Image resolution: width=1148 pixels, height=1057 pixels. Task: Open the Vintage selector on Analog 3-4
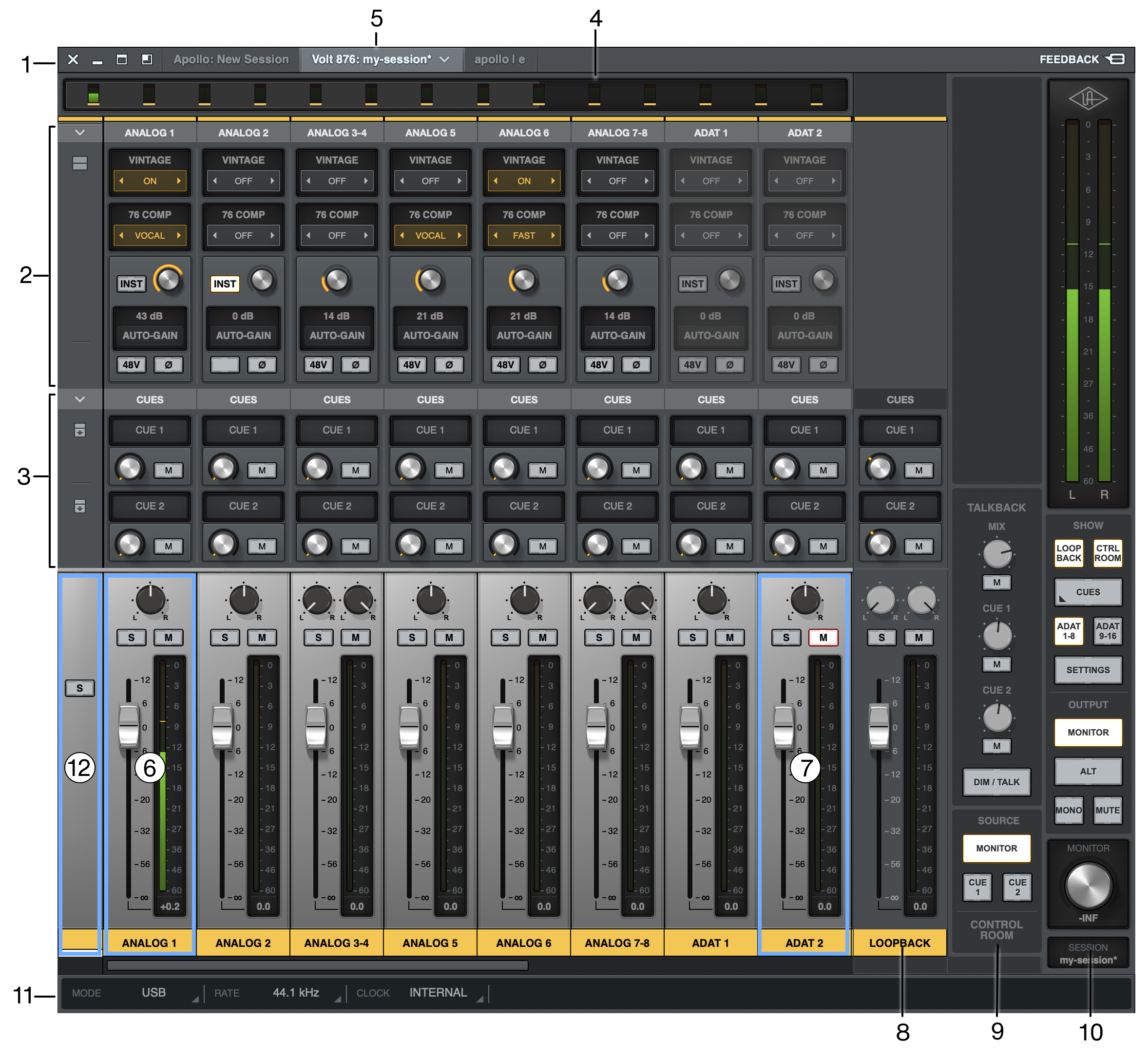tap(337, 181)
